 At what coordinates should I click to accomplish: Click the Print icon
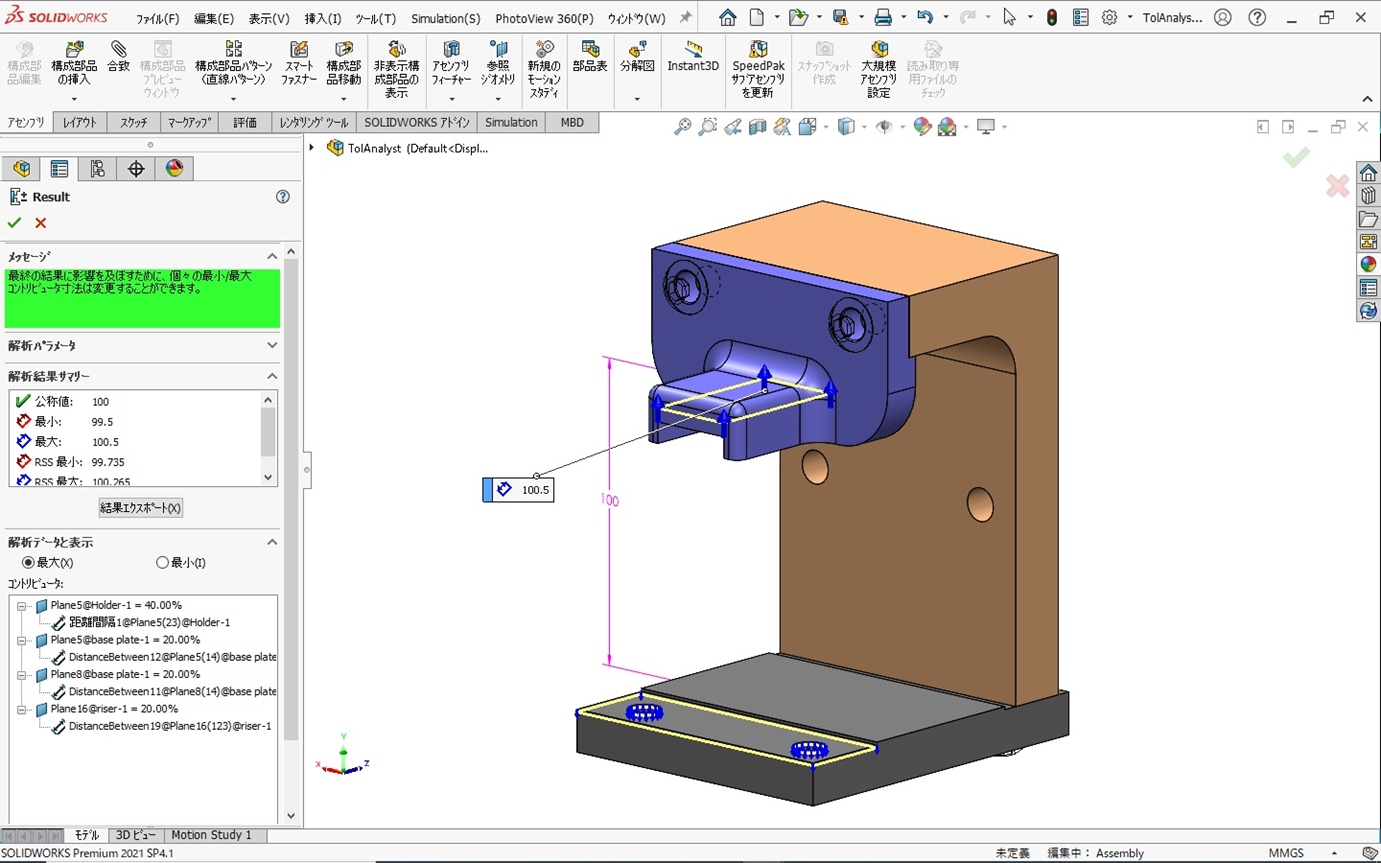882,17
